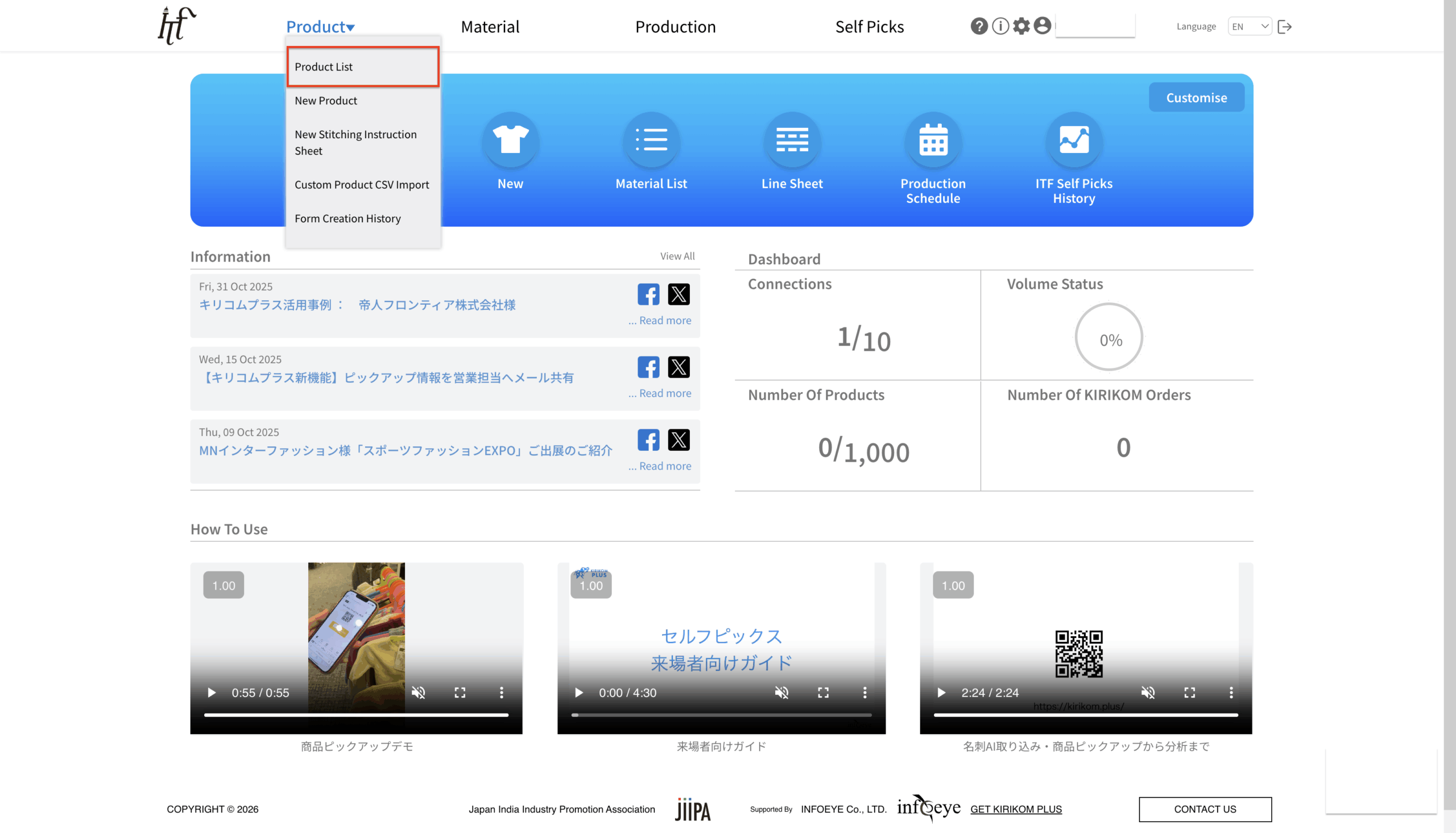Toggle fullscreen on the second video

823,693
